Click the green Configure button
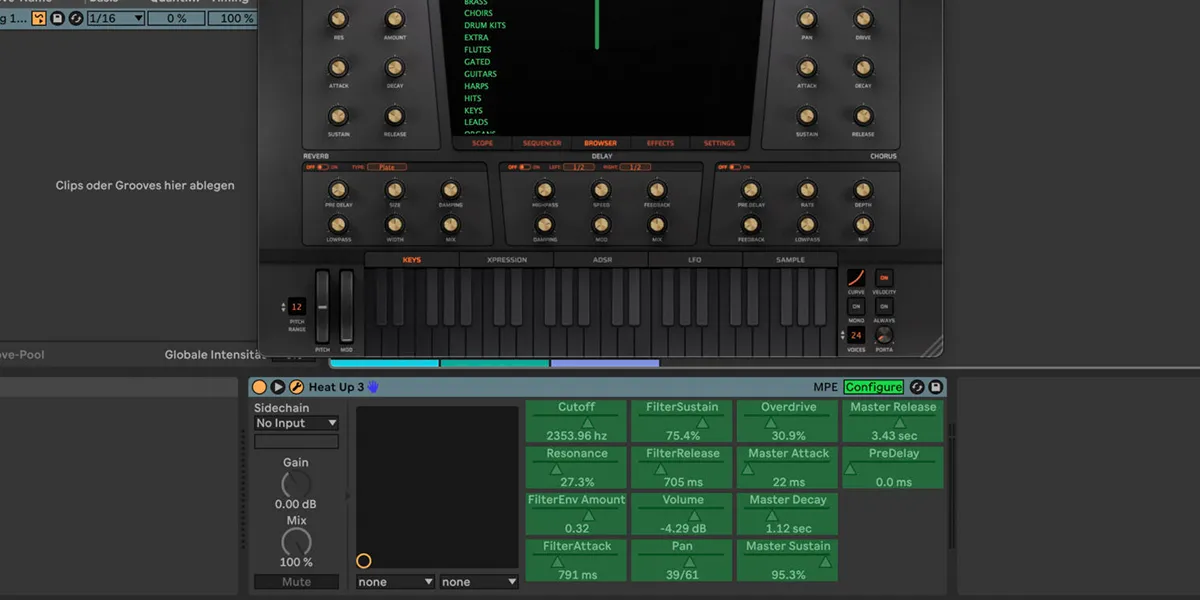 [x=875, y=386]
